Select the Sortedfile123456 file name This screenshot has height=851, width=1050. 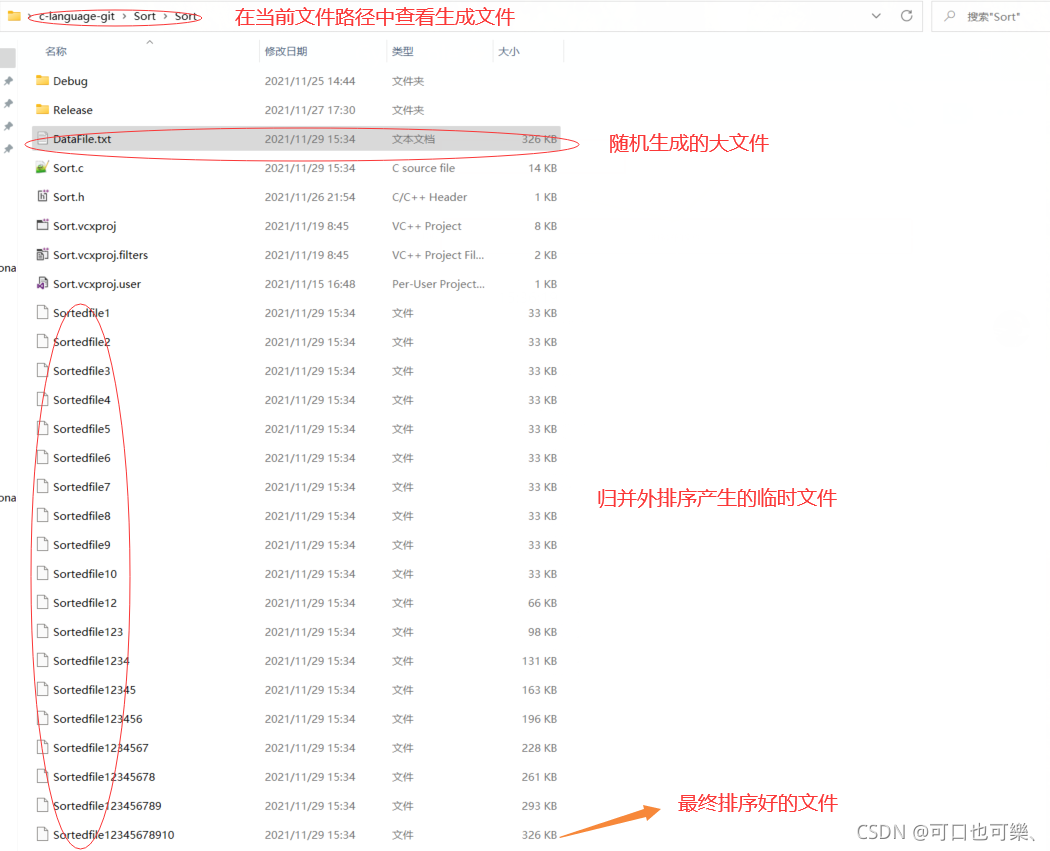coord(98,718)
